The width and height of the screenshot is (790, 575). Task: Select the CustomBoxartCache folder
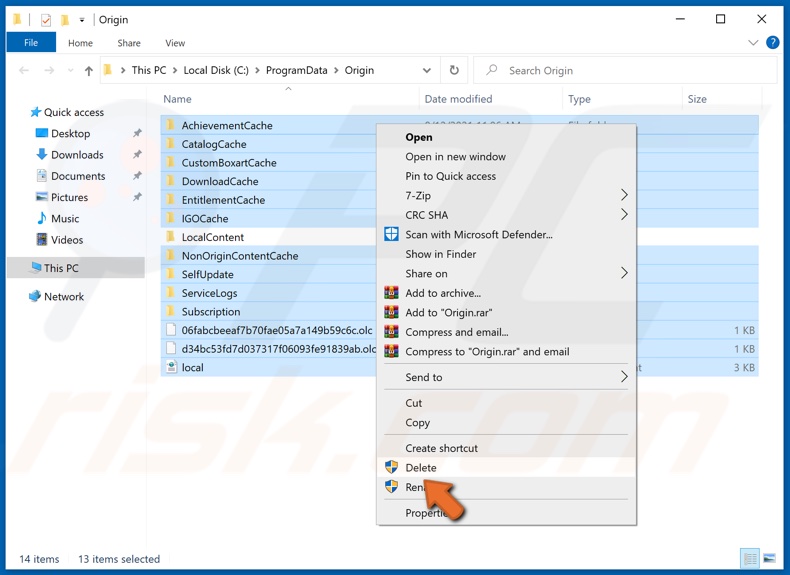[x=229, y=163]
